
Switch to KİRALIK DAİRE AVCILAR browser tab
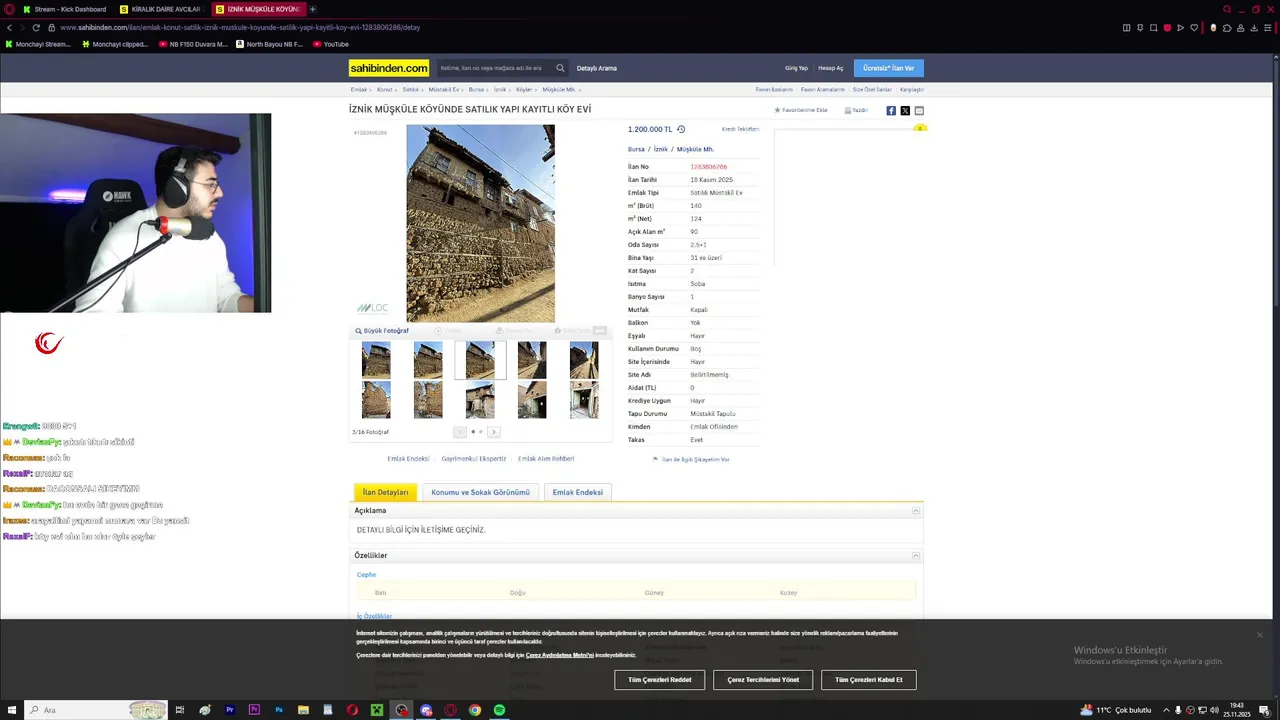coord(160,9)
